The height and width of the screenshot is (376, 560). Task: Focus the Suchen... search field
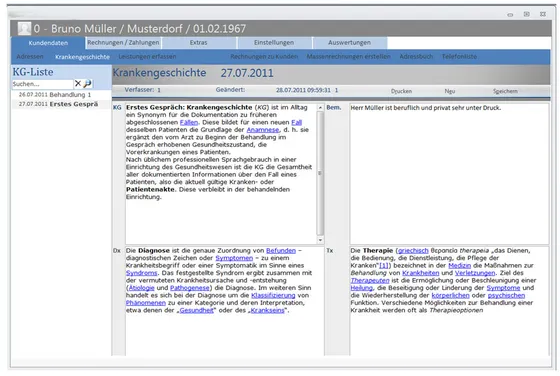point(42,84)
